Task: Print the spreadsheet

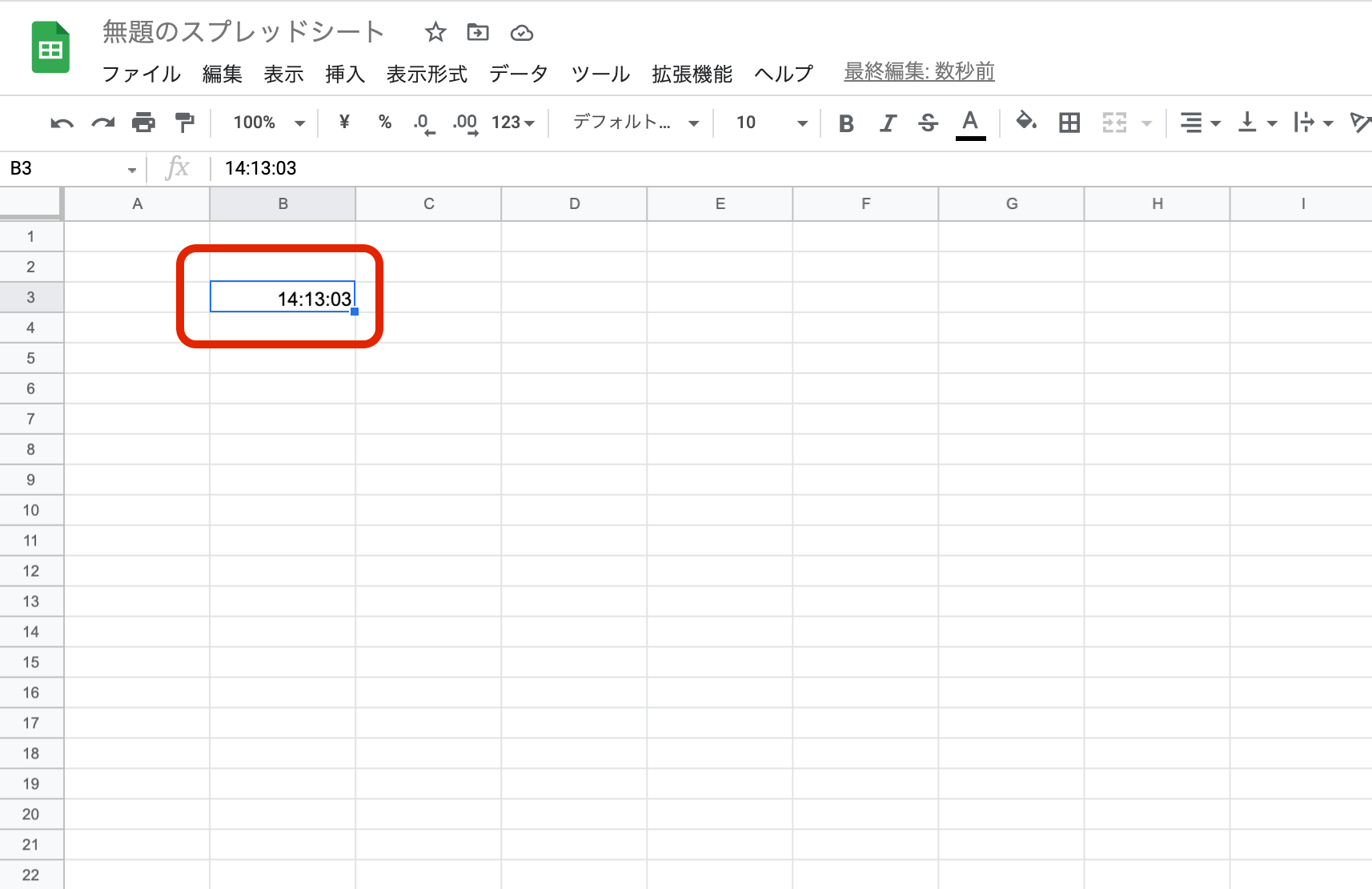Action: tap(143, 123)
